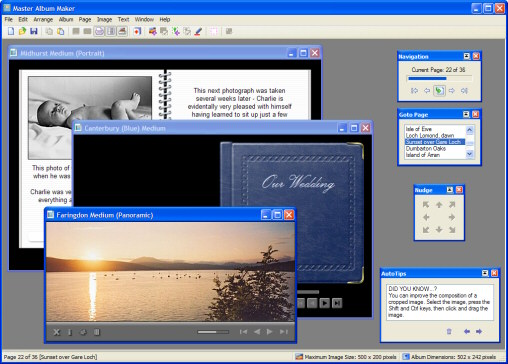The image size is (508, 364).
Task: Select 'Dumbarton Oaks' in Goto Page list
Action: tap(435, 148)
